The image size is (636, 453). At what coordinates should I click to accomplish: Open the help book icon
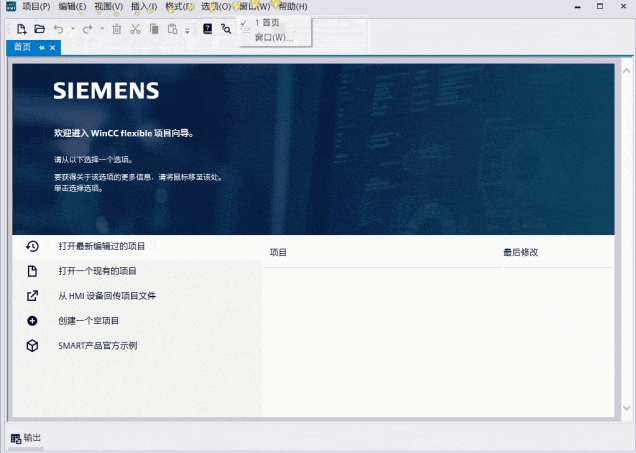pyautogui.click(x=207, y=29)
